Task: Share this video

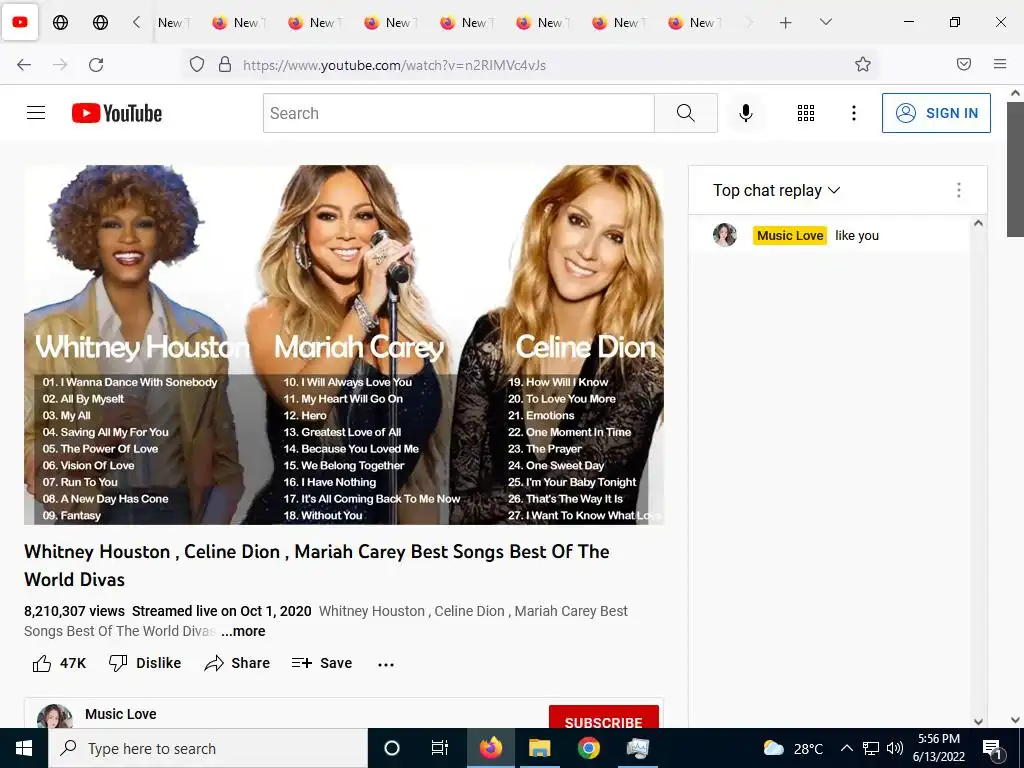Action: click(237, 664)
